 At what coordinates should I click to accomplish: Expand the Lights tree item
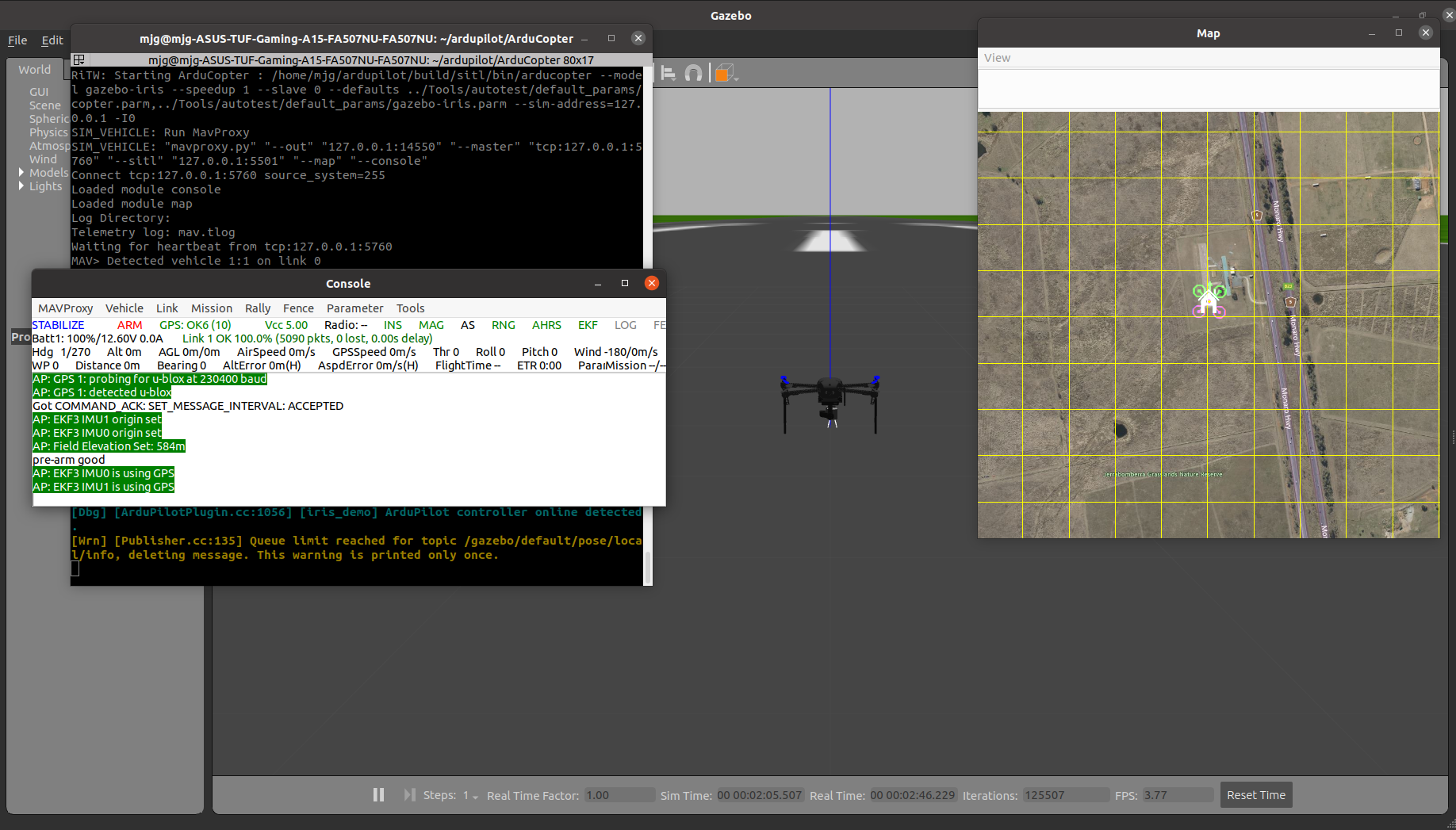(21, 186)
